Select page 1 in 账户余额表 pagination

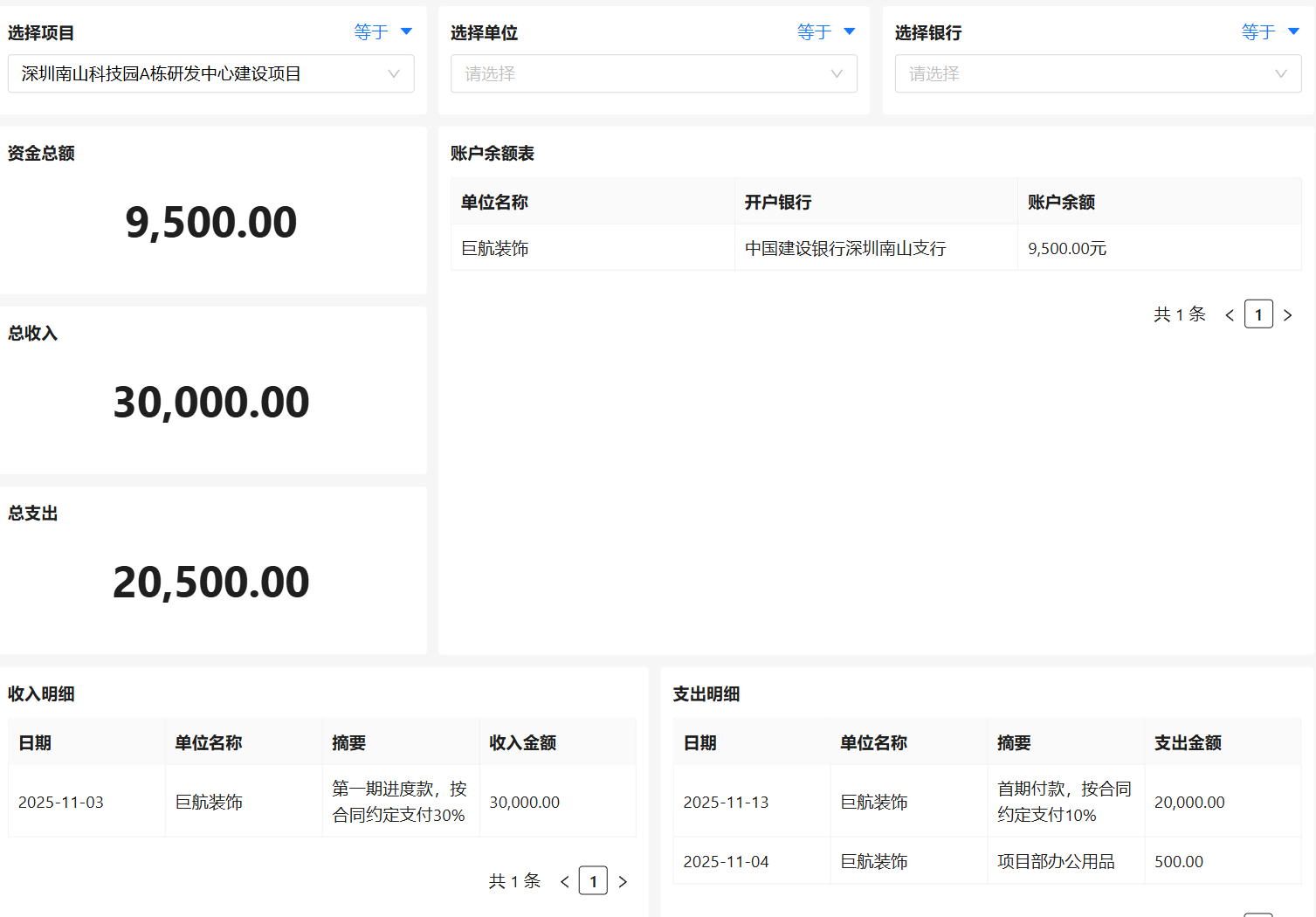1258,314
